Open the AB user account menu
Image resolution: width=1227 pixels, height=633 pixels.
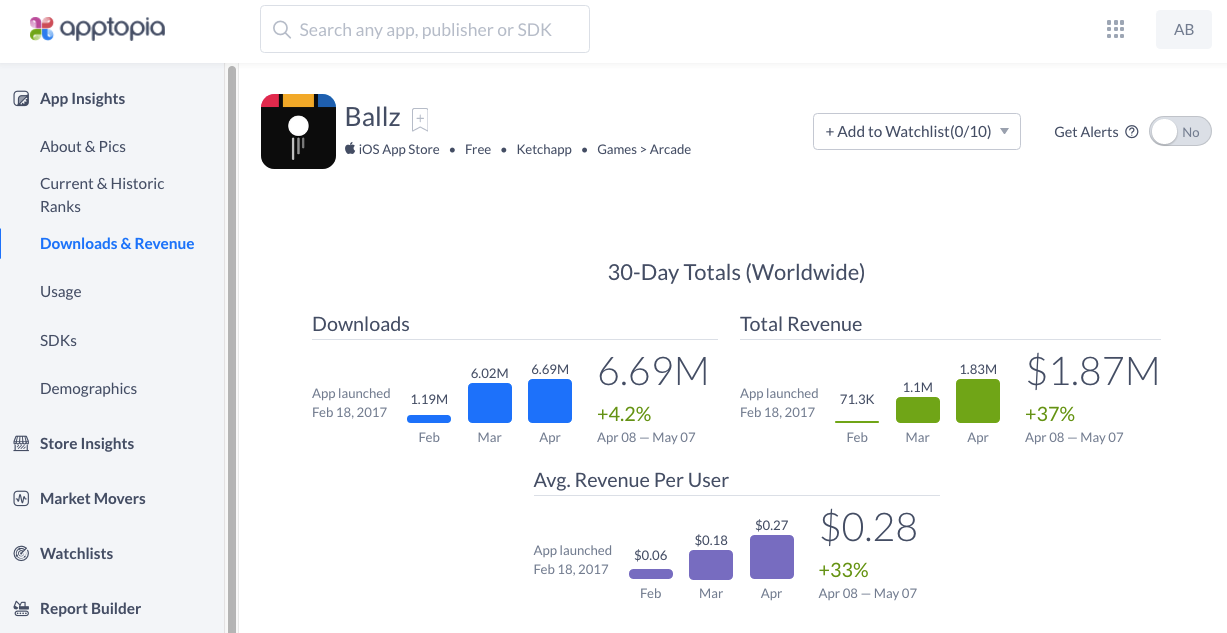[1183, 29]
